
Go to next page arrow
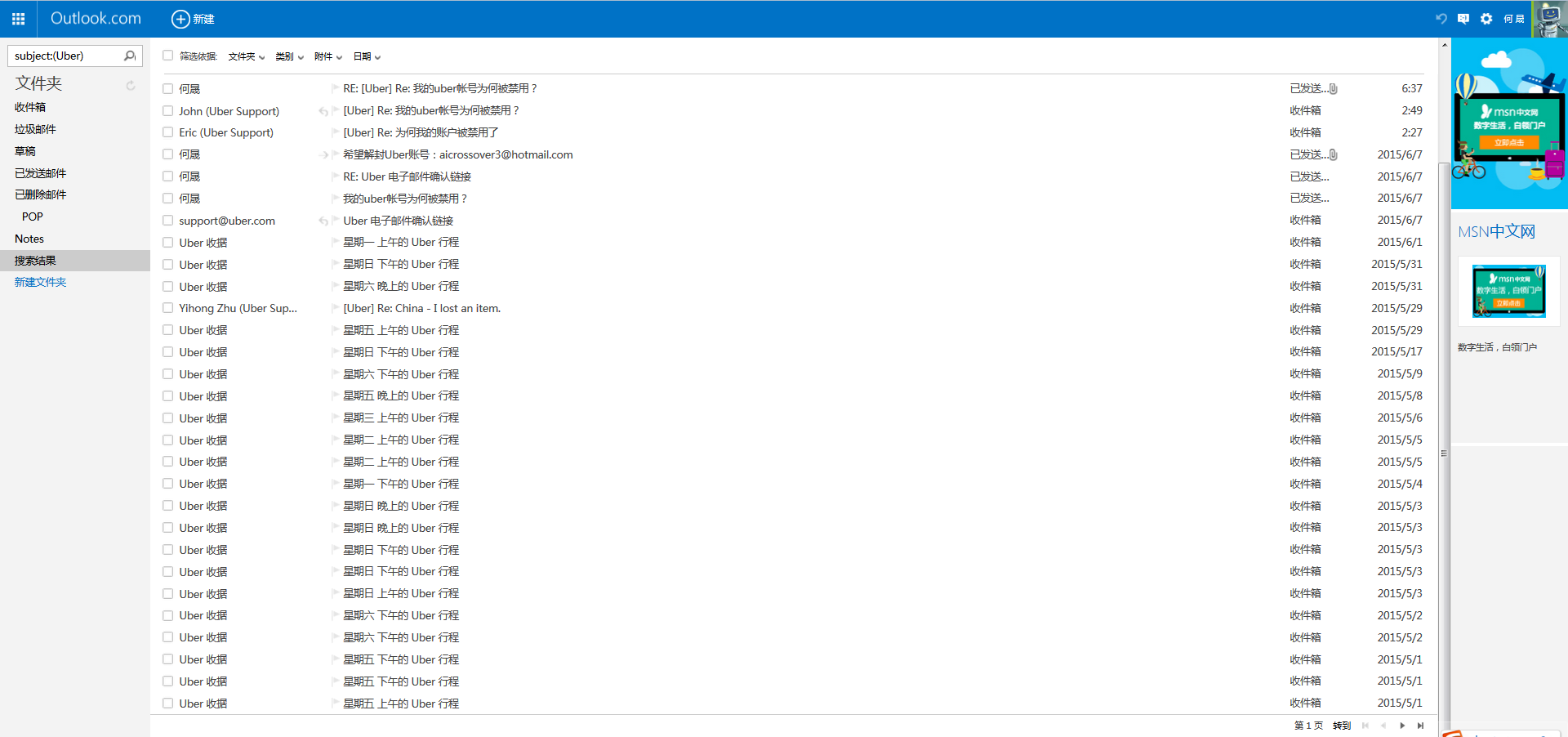(1402, 726)
